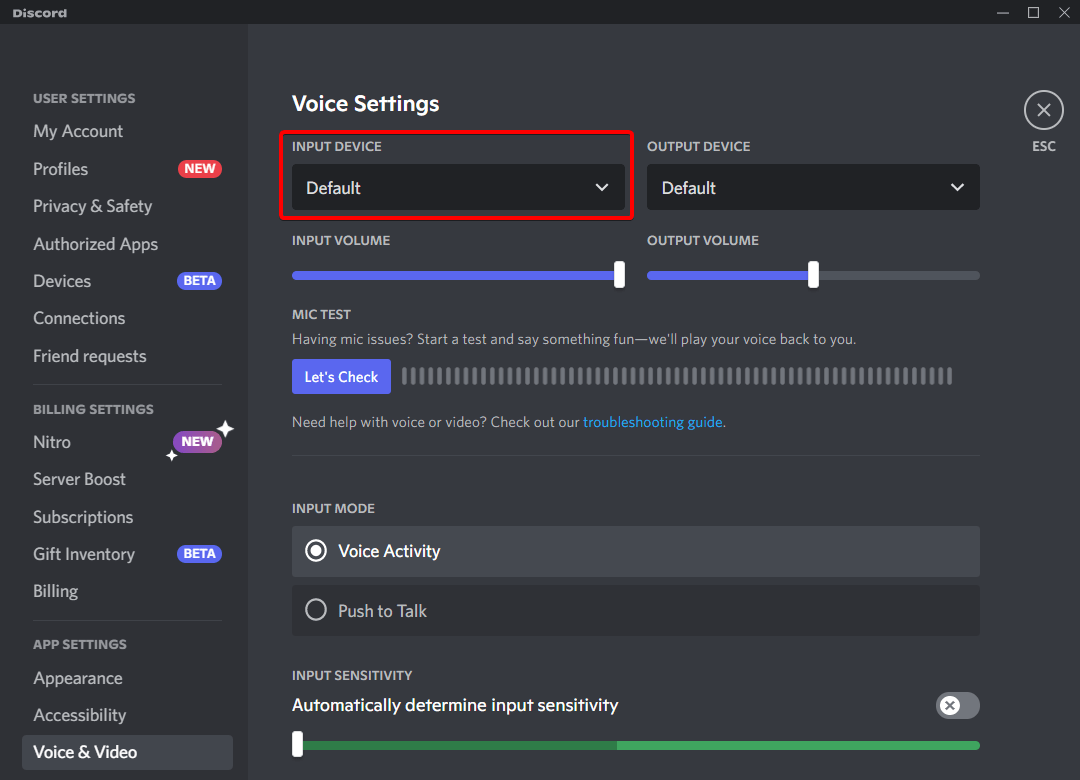Open the Input Device dropdown
This screenshot has width=1080, height=780.
tap(455, 187)
